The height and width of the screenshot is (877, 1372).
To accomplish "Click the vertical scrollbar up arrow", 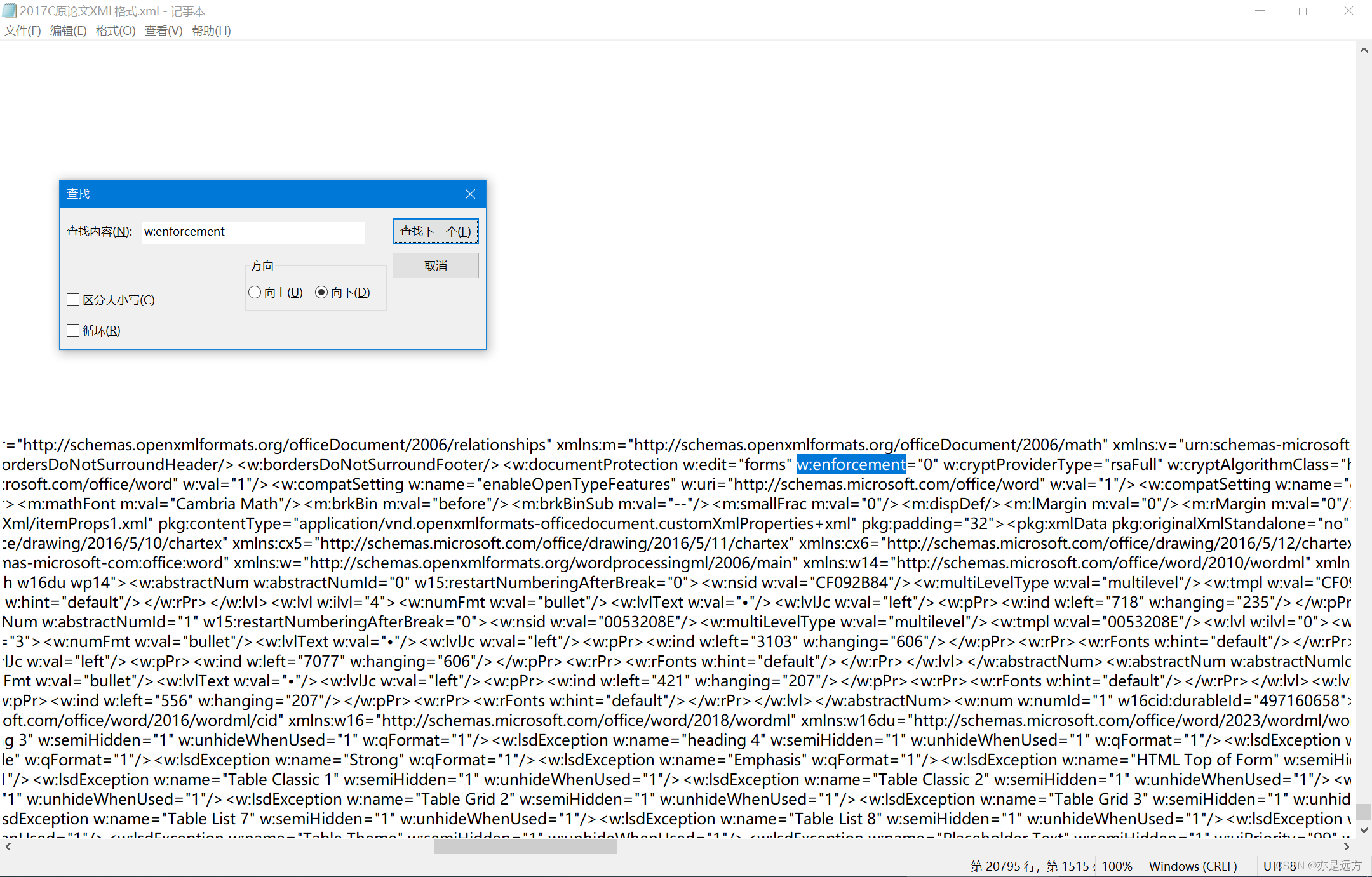I will tap(1363, 50).
